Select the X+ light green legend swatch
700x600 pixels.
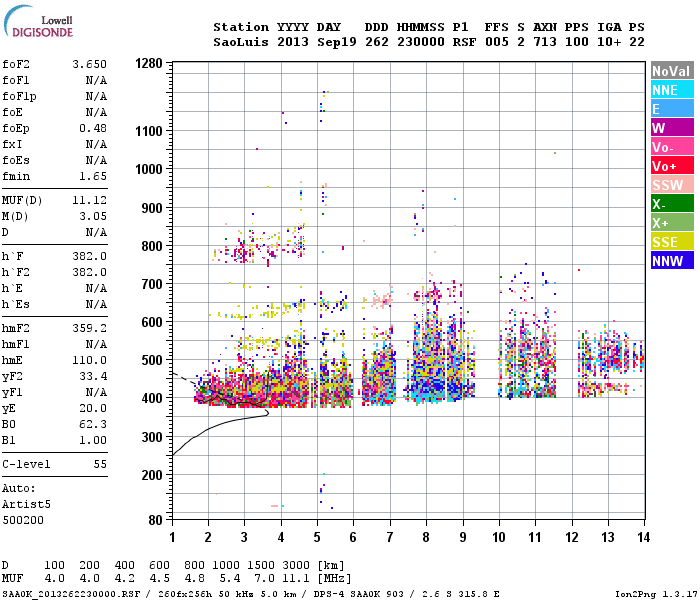[672, 223]
